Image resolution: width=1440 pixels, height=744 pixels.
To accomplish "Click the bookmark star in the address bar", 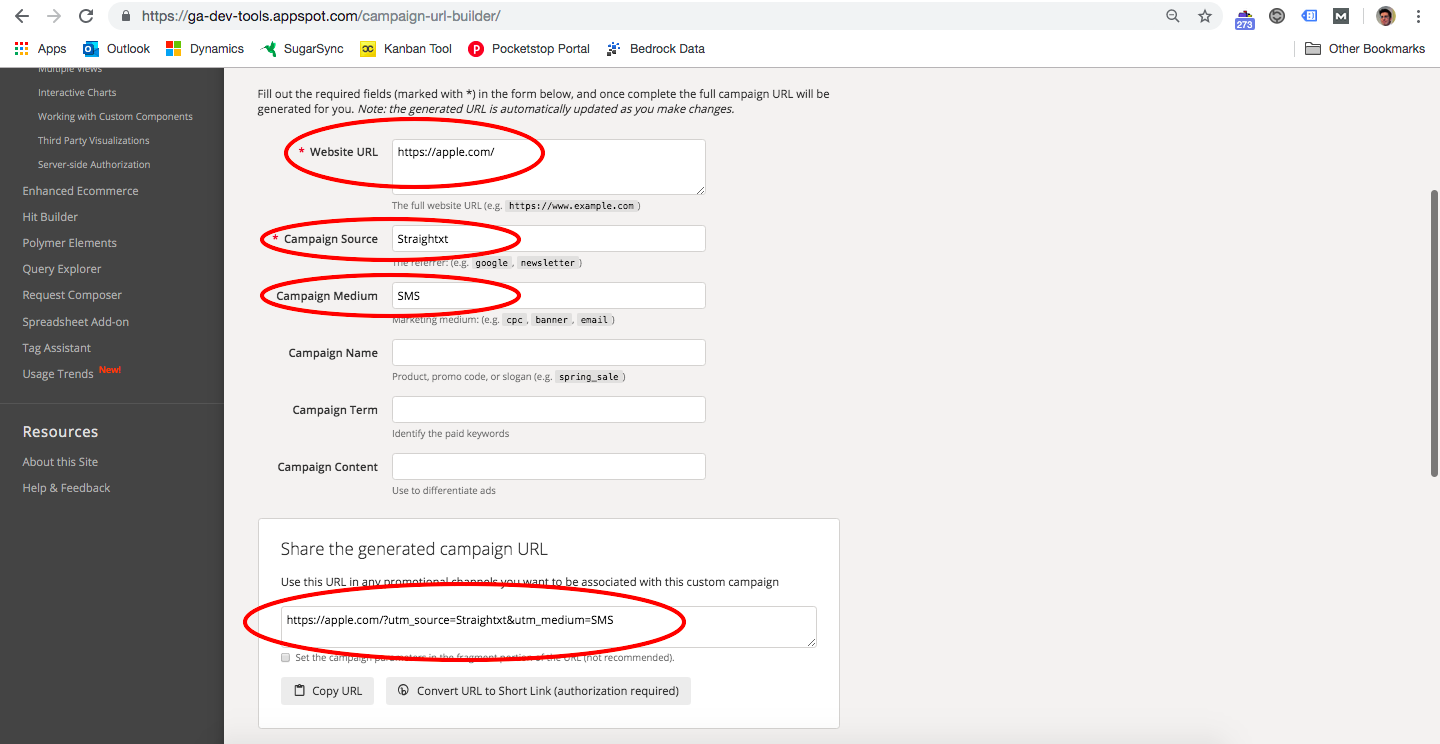I will point(1205,16).
